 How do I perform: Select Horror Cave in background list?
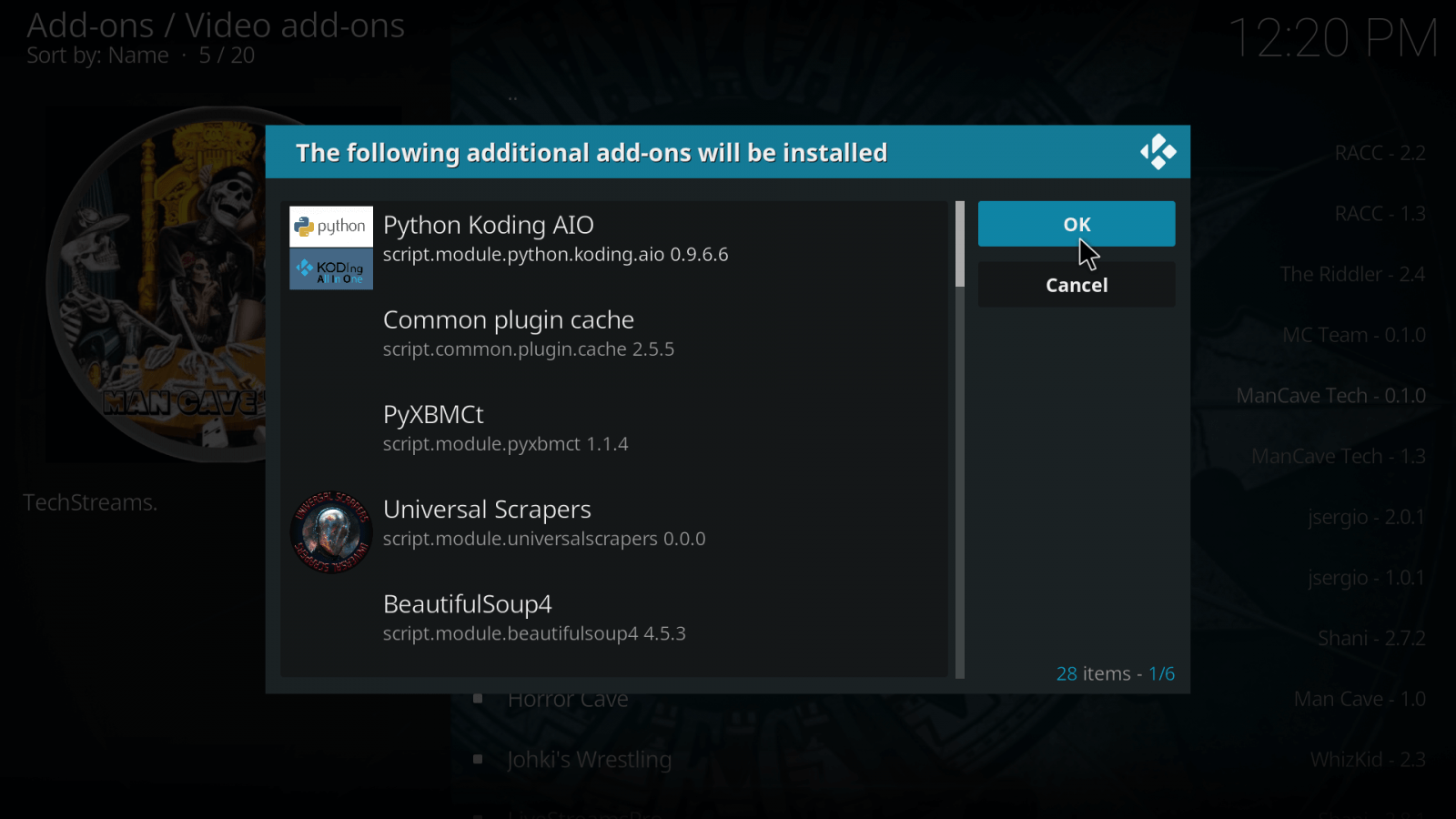pyautogui.click(x=568, y=699)
